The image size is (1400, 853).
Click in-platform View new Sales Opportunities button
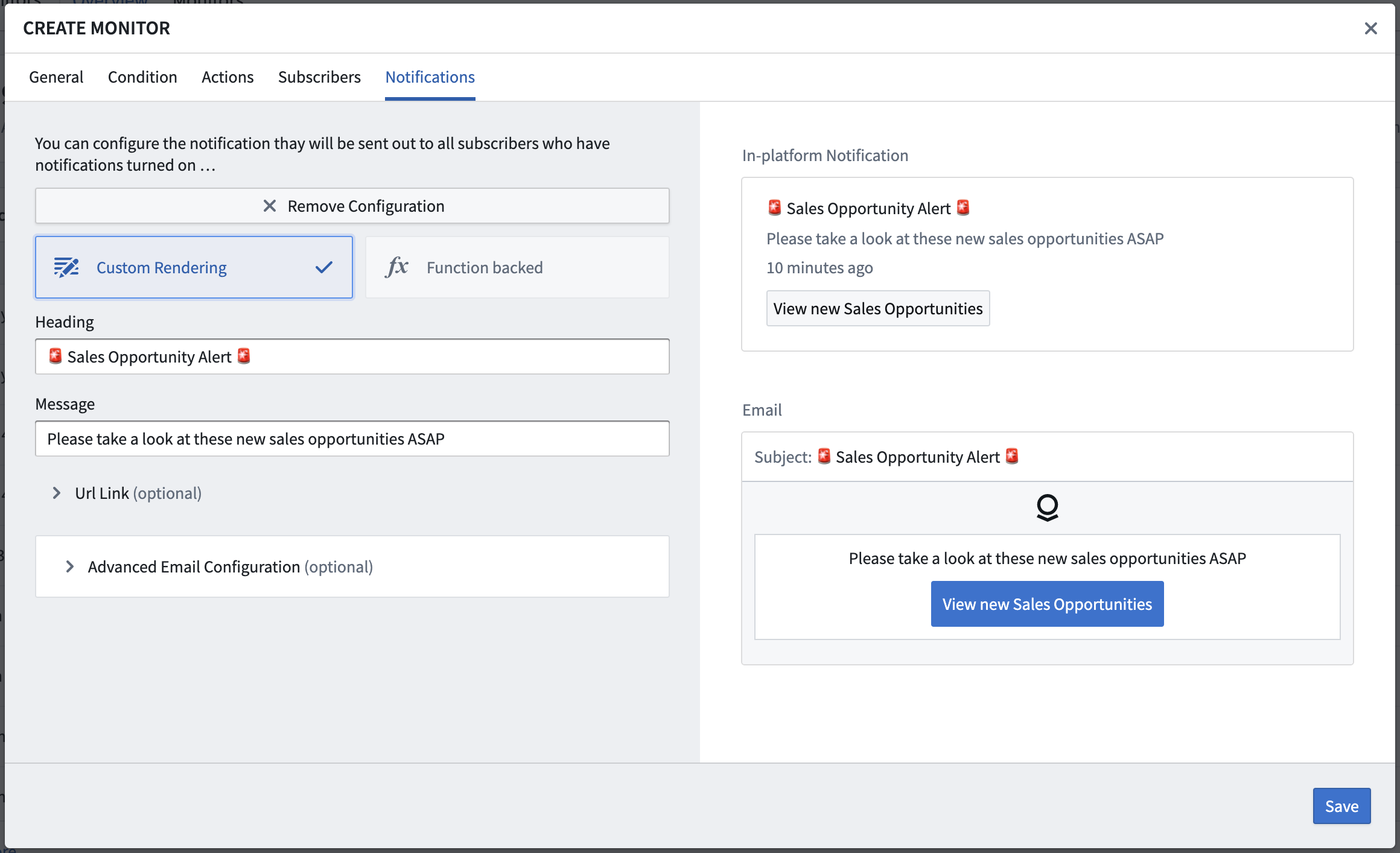pos(878,308)
